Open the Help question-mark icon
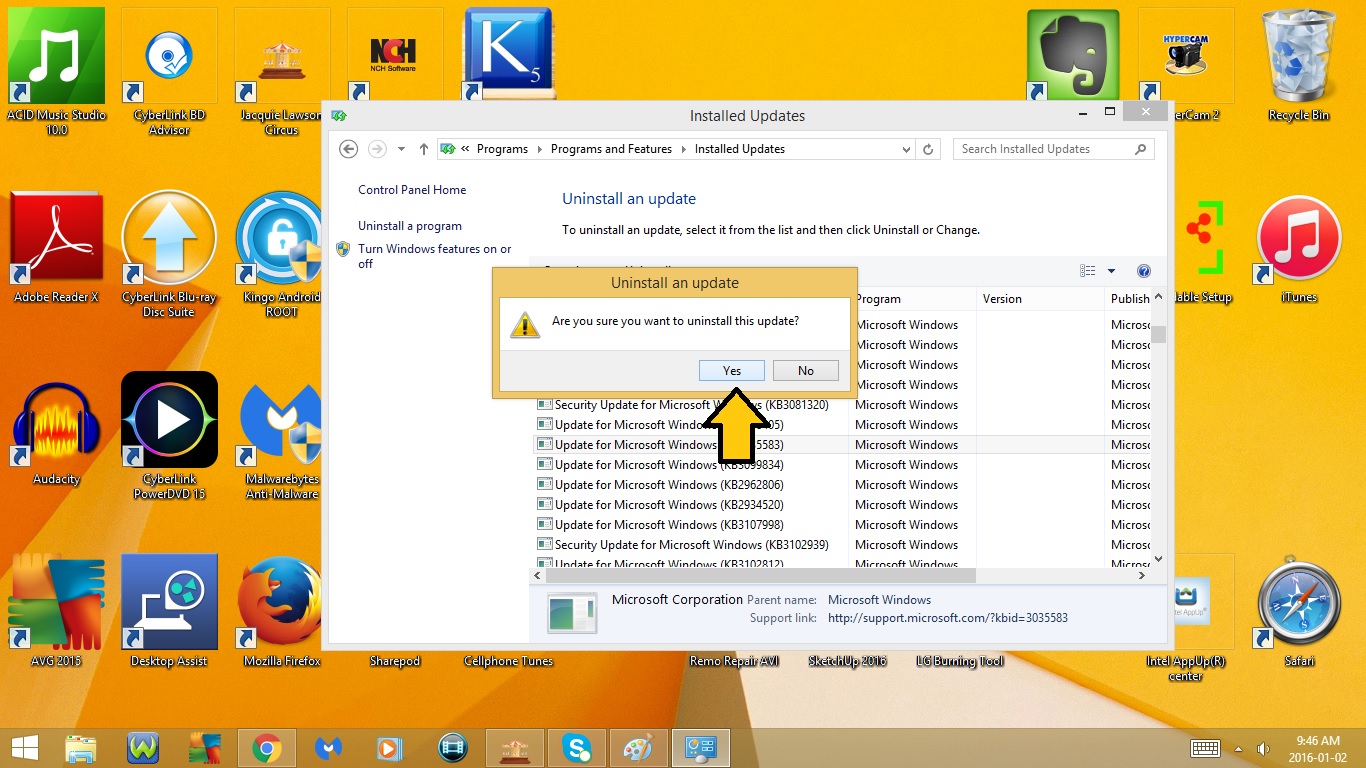The width and height of the screenshot is (1366, 768). [x=1144, y=271]
